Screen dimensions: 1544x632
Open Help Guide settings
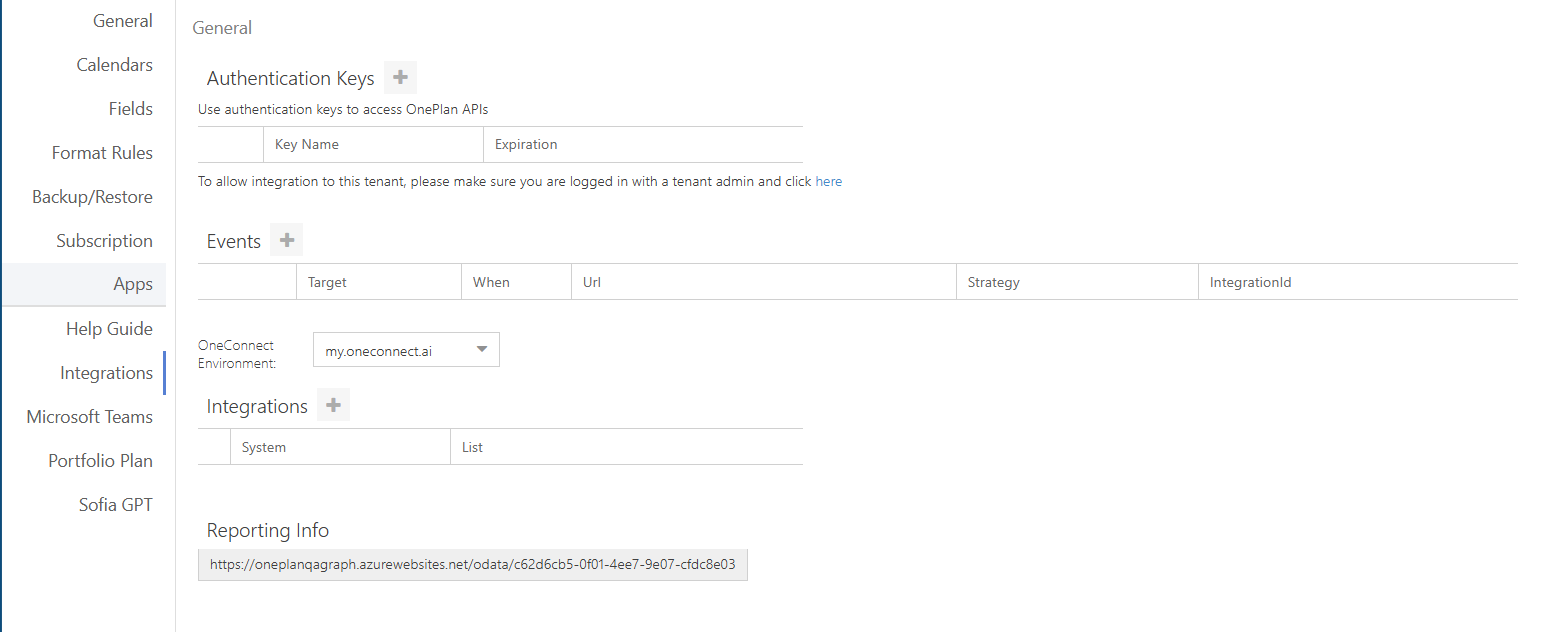point(109,329)
